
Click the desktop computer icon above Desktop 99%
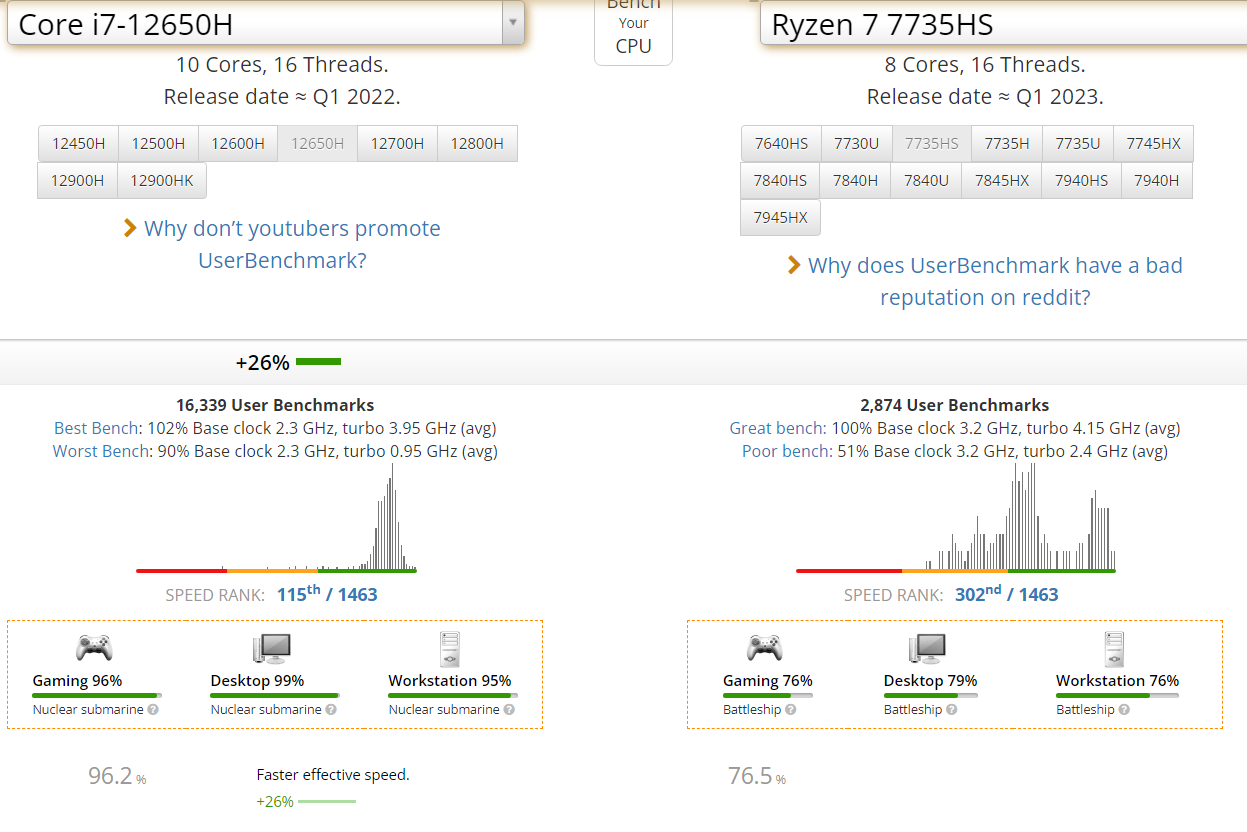coord(271,649)
